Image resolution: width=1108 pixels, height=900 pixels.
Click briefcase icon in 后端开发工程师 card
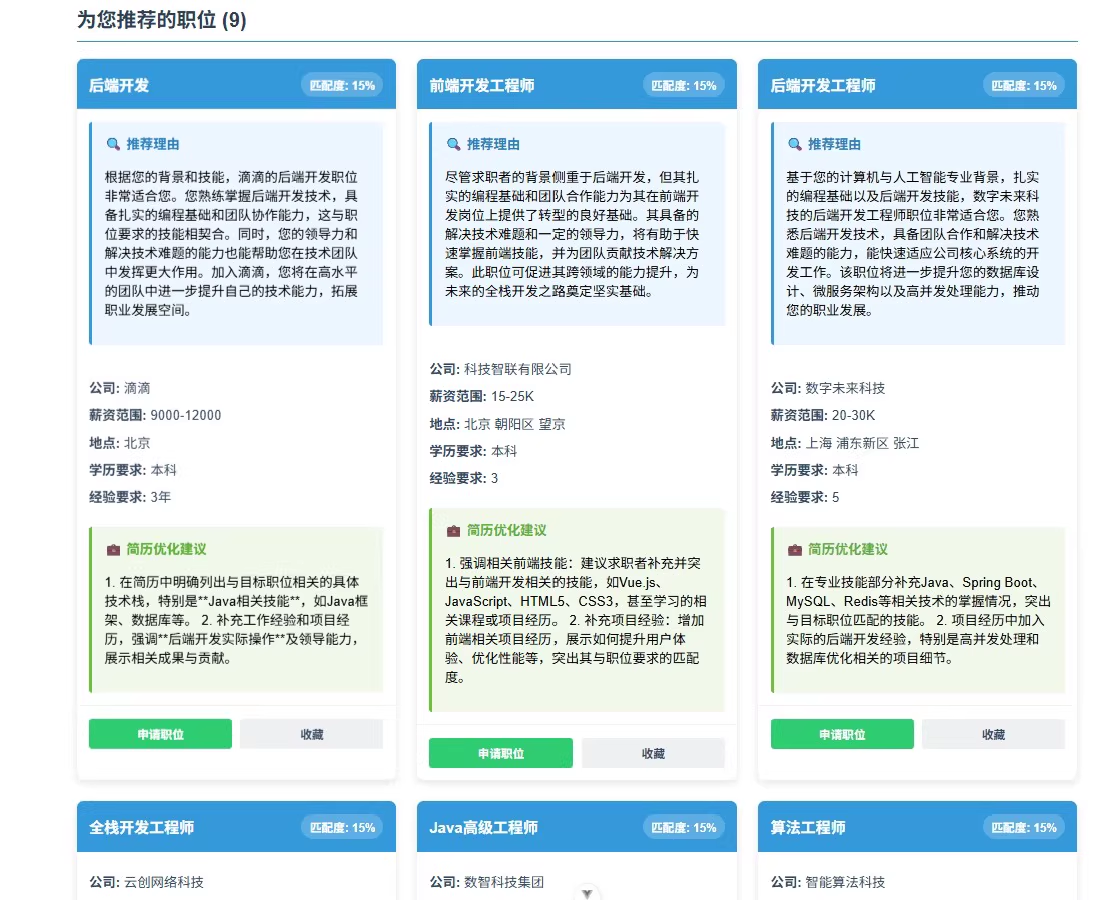point(795,550)
